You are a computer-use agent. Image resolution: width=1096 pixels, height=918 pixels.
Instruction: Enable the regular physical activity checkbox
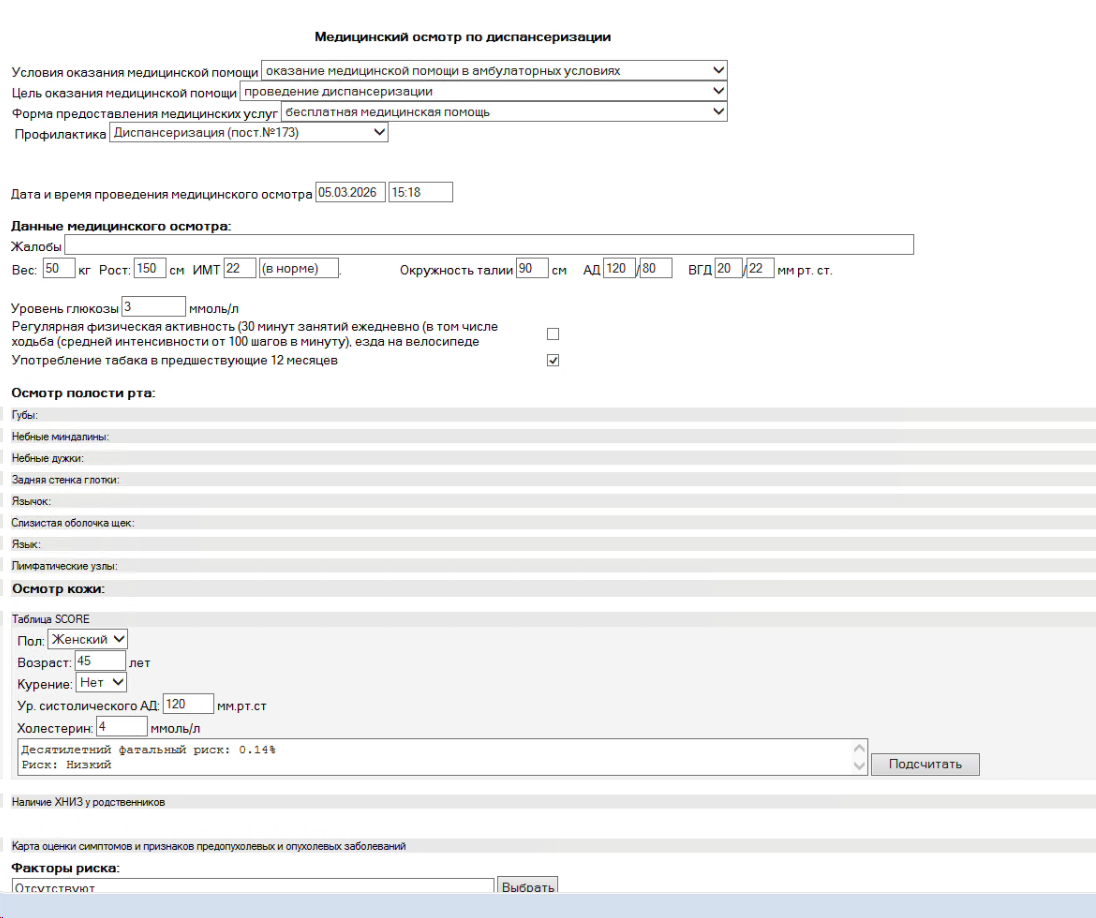[x=553, y=334]
